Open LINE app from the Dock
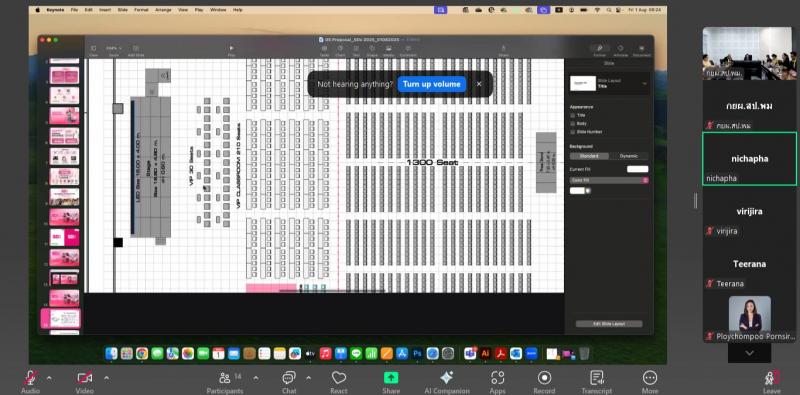This screenshot has width=800, height=395. pos(356,353)
